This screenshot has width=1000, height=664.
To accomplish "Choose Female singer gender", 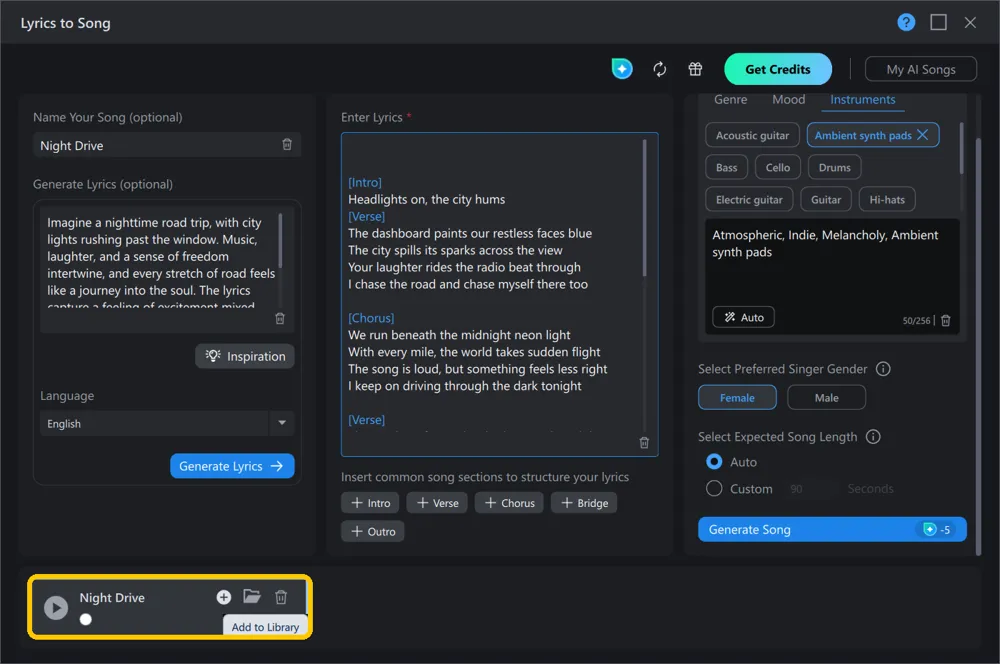I will (x=737, y=397).
